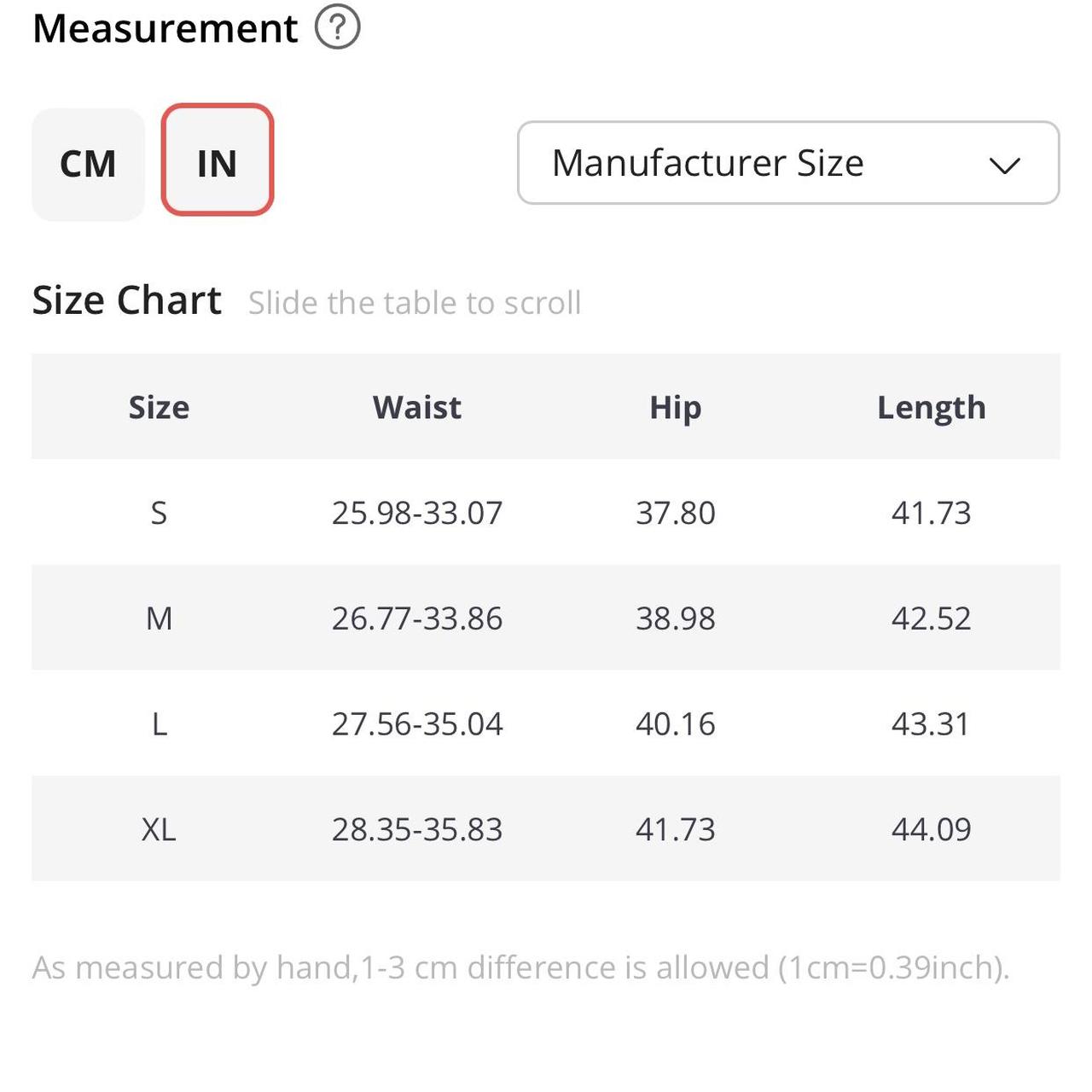
Task: Select the XL size row label
Action: click(x=159, y=828)
